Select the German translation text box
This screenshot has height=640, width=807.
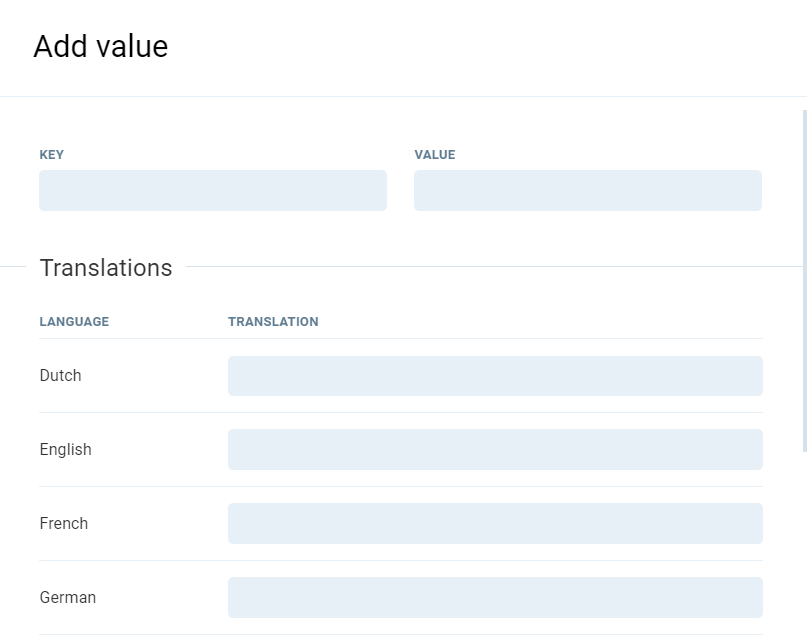point(495,598)
